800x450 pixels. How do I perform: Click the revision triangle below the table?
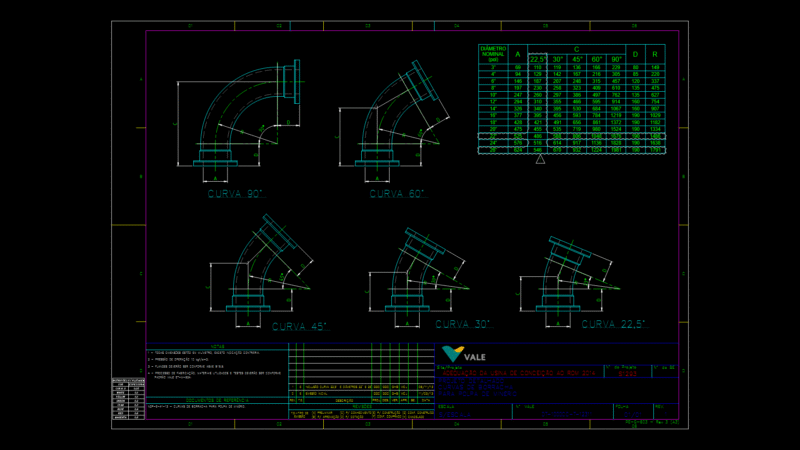coord(540,159)
